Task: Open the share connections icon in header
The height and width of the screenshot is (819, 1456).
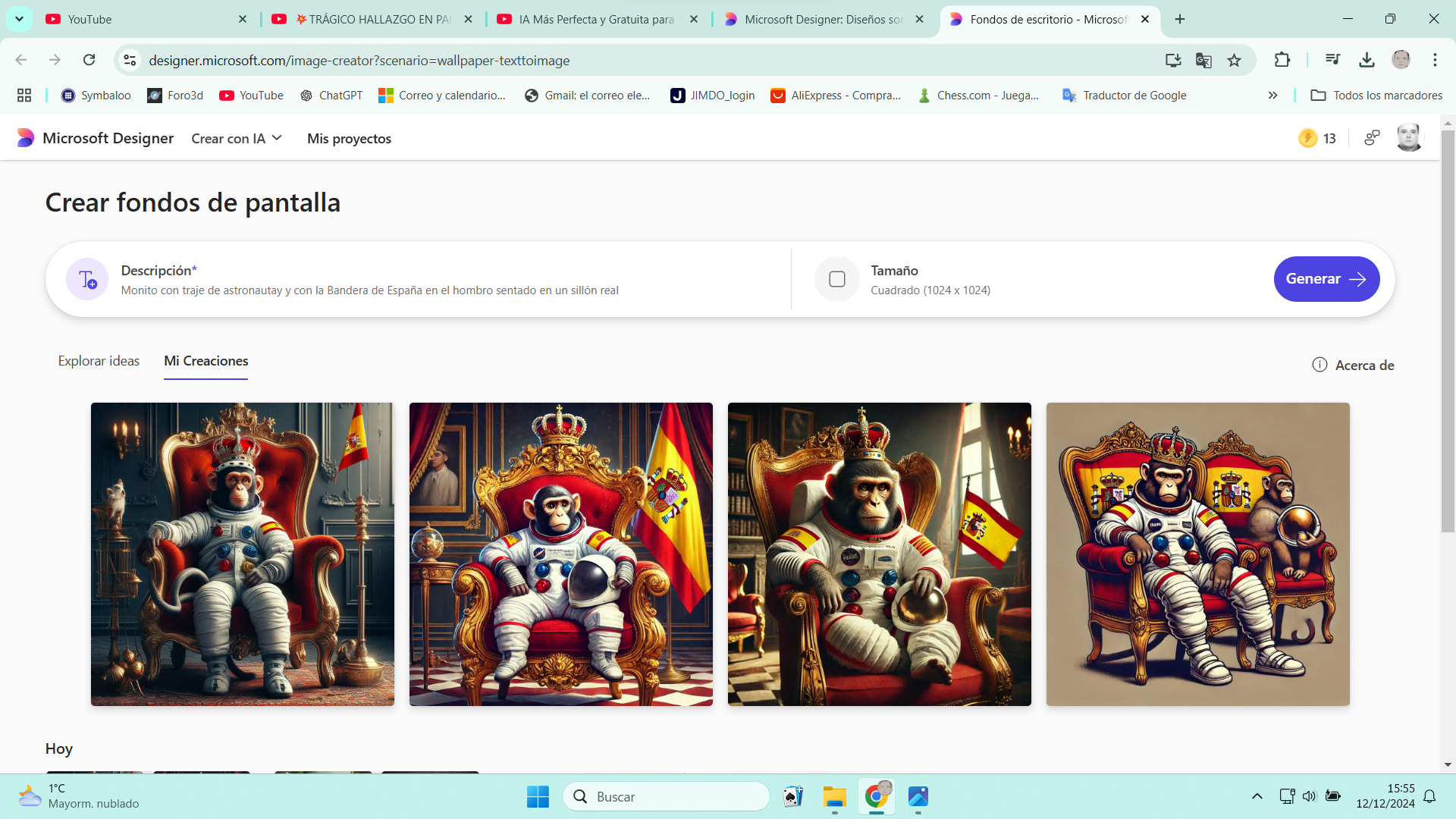Action: 1372,138
